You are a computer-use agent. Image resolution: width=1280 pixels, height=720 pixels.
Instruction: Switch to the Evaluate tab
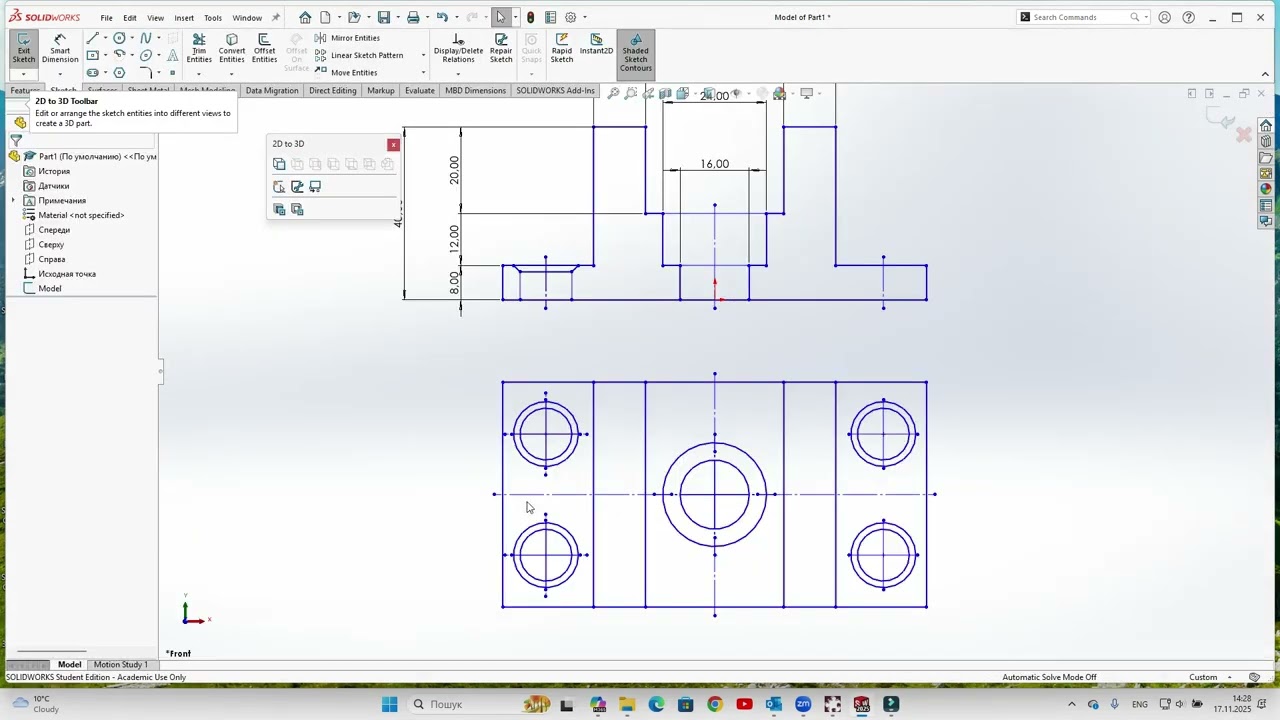(419, 91)
